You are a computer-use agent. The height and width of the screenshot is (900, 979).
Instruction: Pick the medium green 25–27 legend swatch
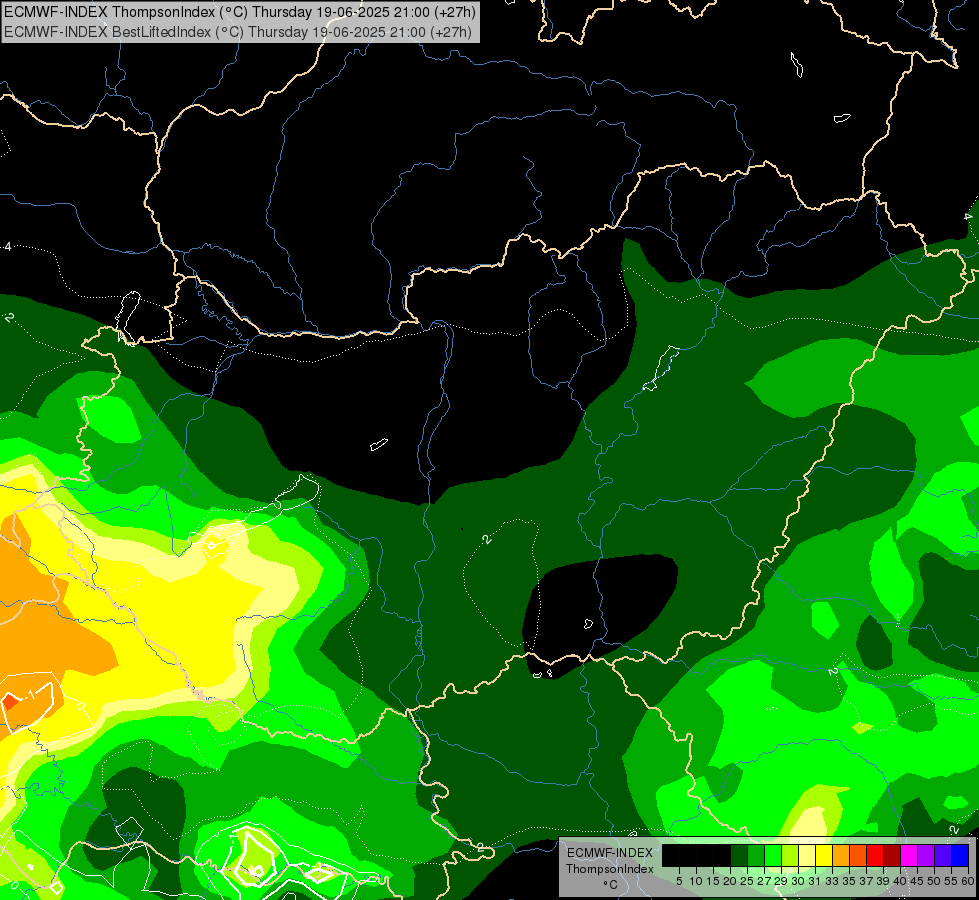coord(755,855)
